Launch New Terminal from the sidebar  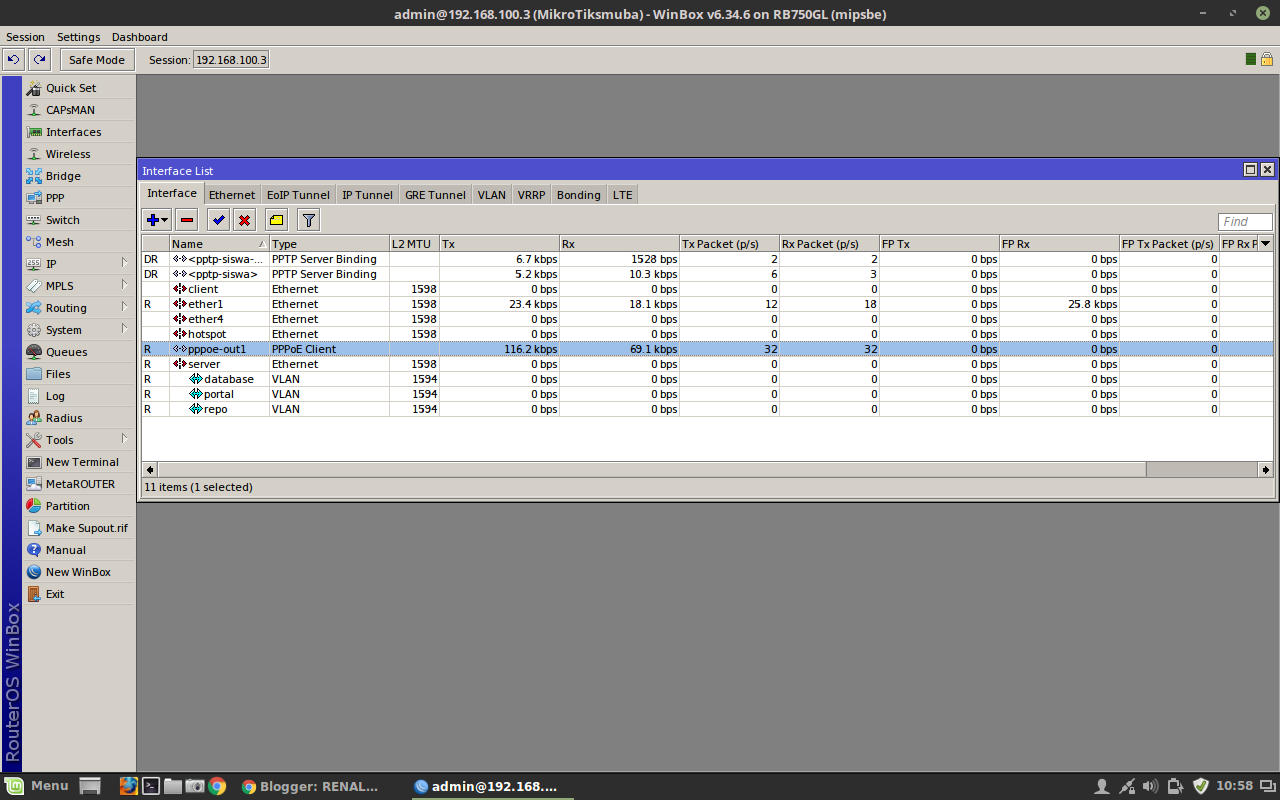click(79, 462)
